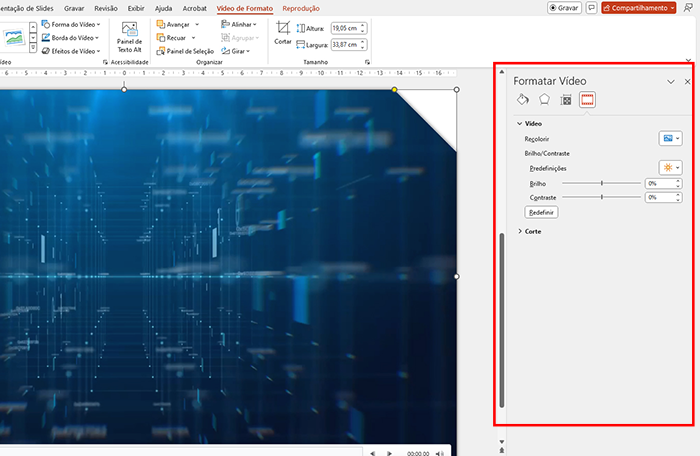Click the Redefinir button

(x=543, y=213)
